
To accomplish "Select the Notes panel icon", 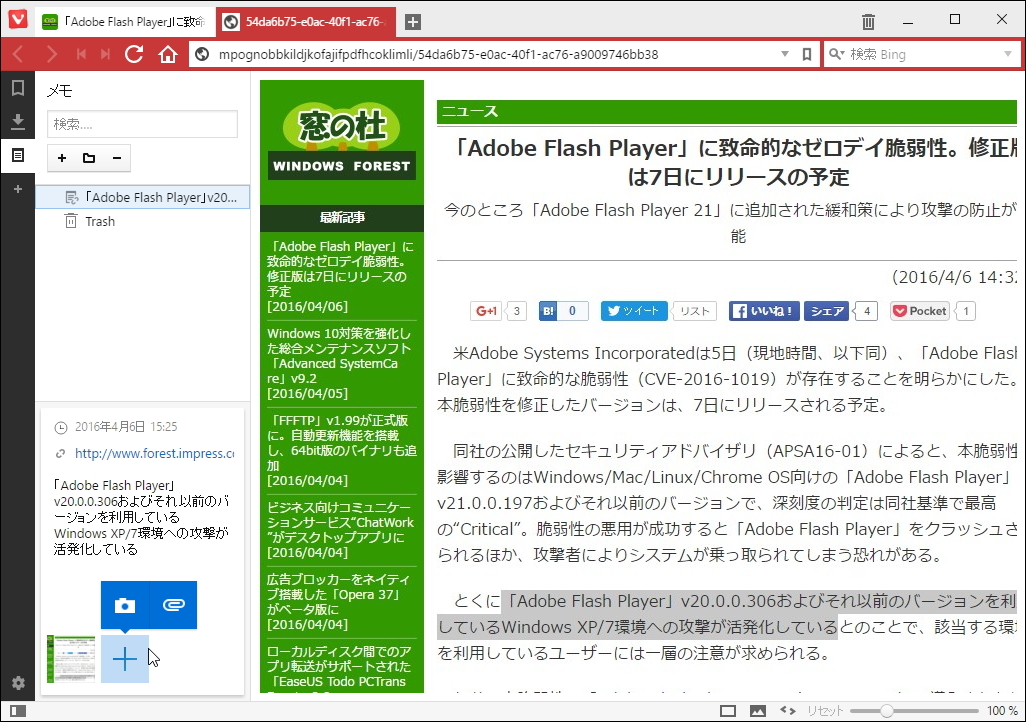I will click(x=17, y=154).
